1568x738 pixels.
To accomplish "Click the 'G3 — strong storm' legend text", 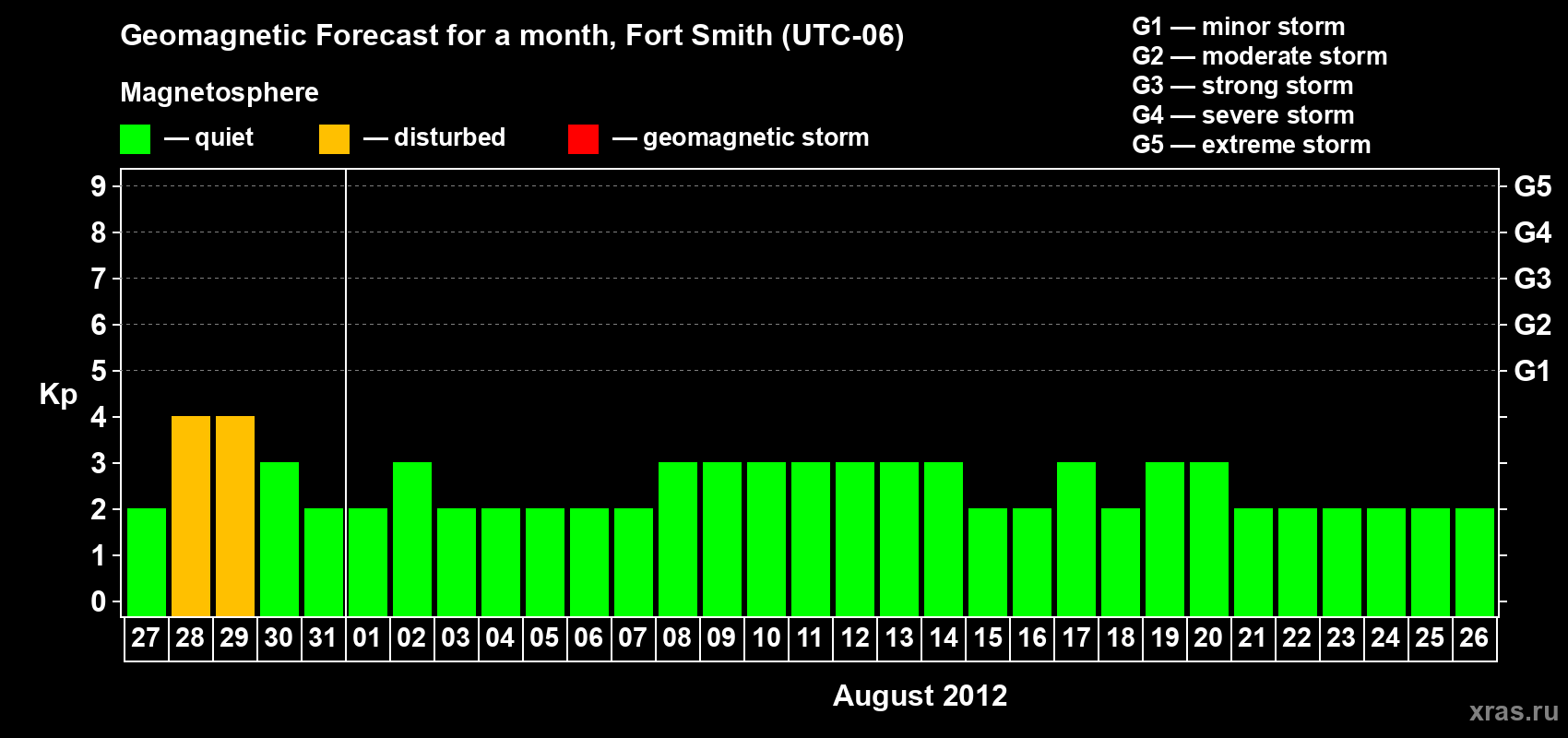I will [x=1242, y=86].
